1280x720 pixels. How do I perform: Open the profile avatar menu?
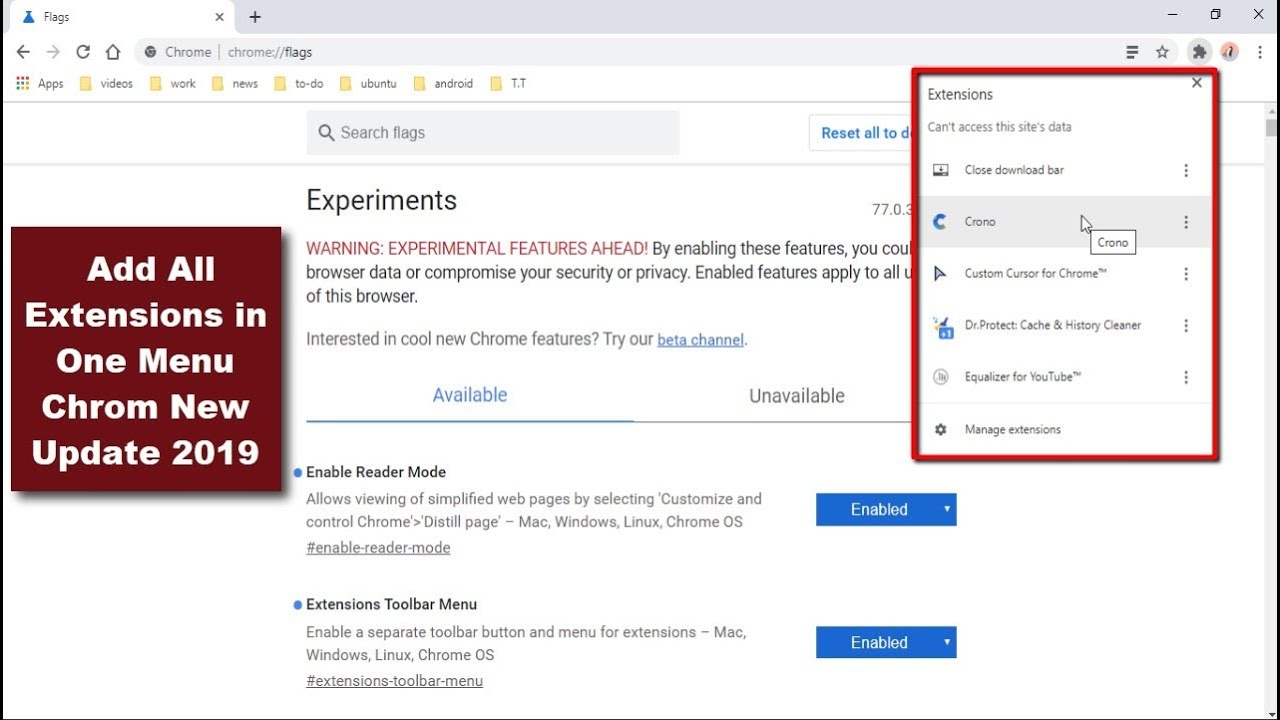pos(1229,52)
